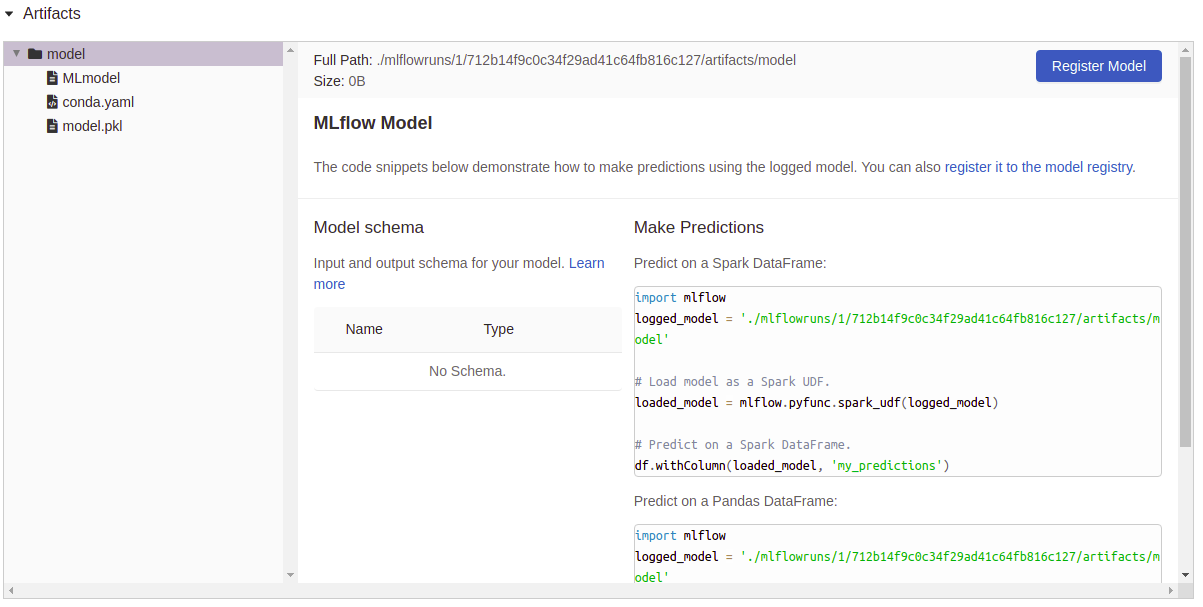
Task: Collapse the model folder in the tree
Action: 17,53
